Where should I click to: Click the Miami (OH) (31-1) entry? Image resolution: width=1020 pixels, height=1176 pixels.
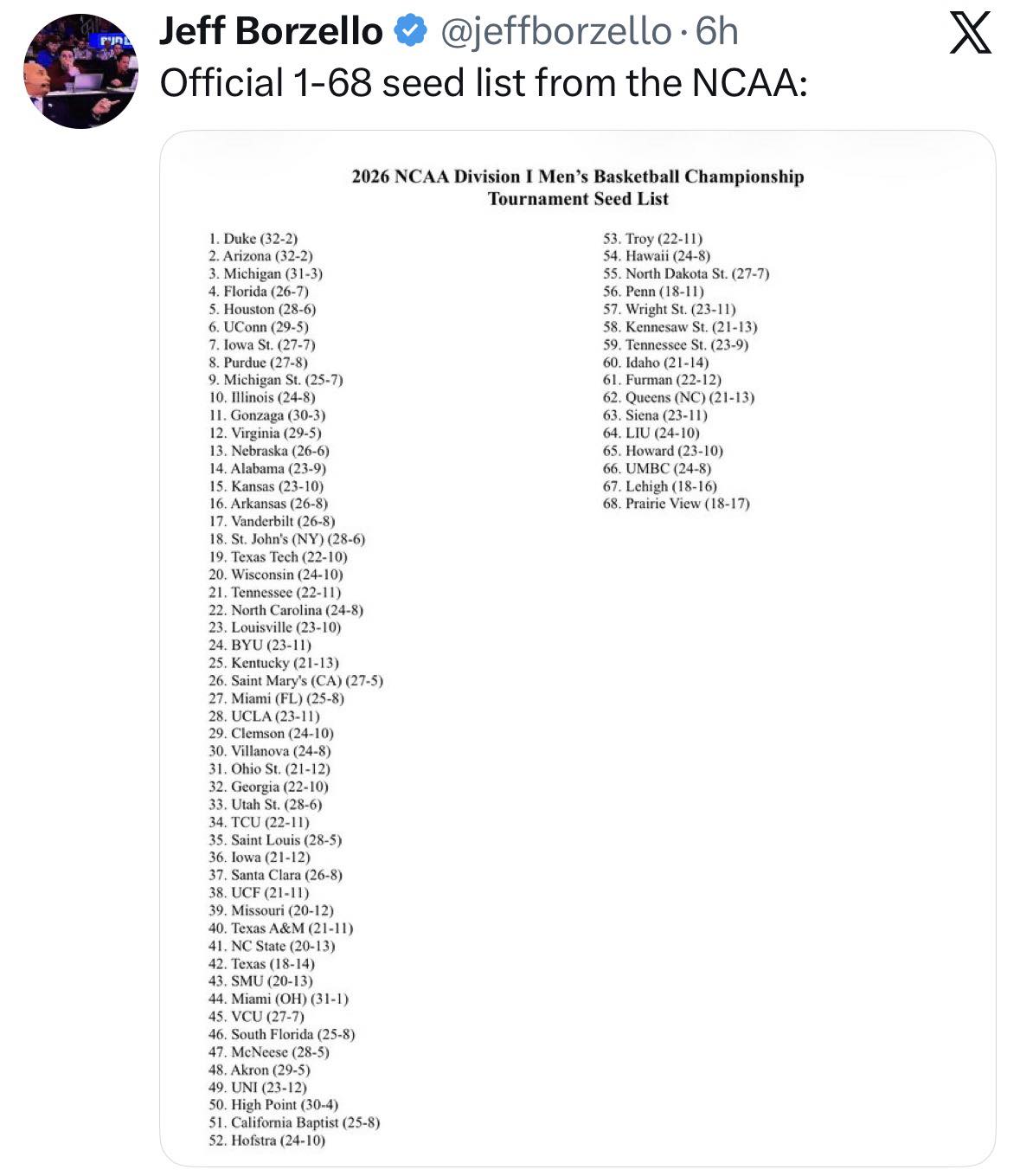coord(279,999)
